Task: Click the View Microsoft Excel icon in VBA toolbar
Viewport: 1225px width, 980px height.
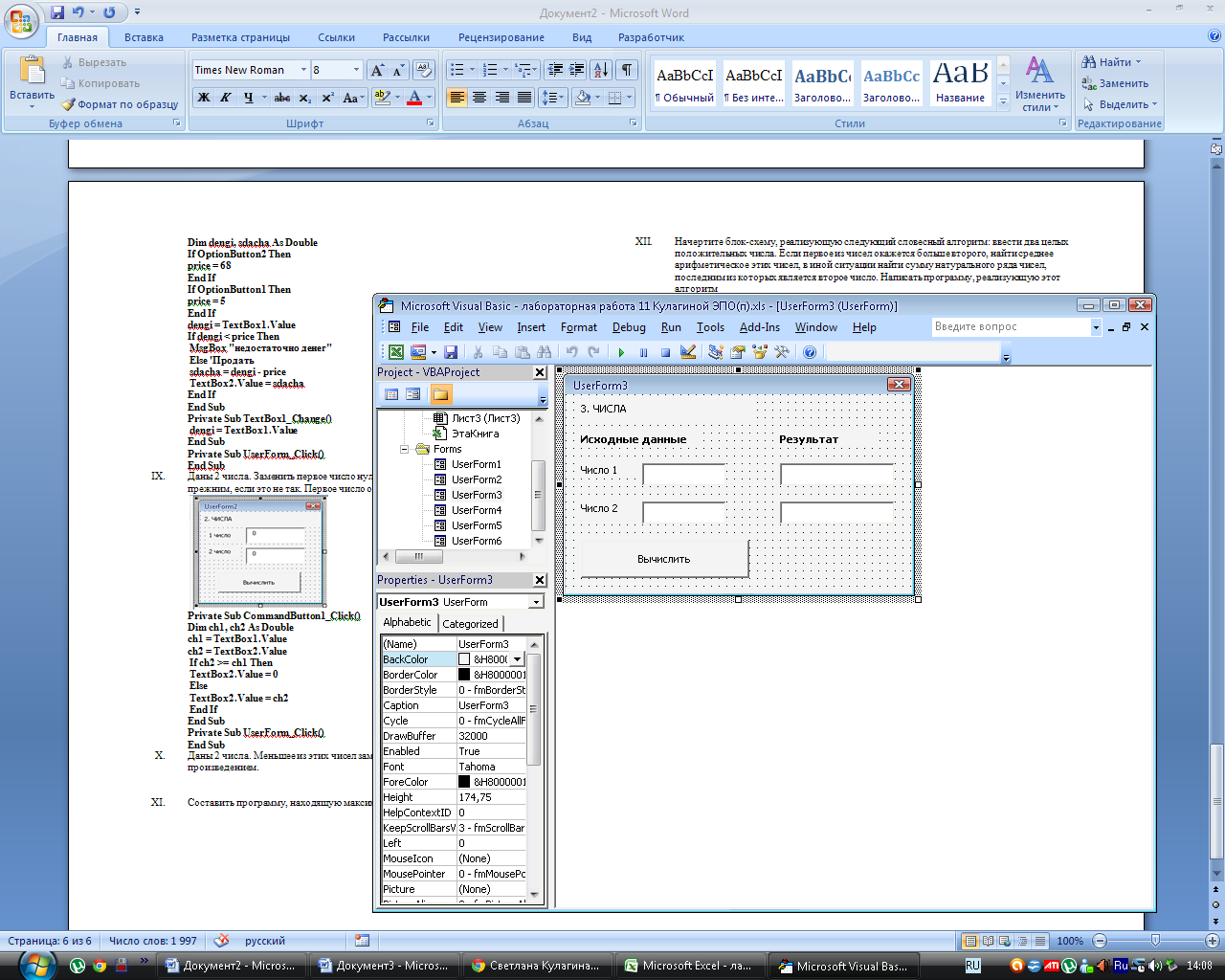Action: (x=395, y=352)
